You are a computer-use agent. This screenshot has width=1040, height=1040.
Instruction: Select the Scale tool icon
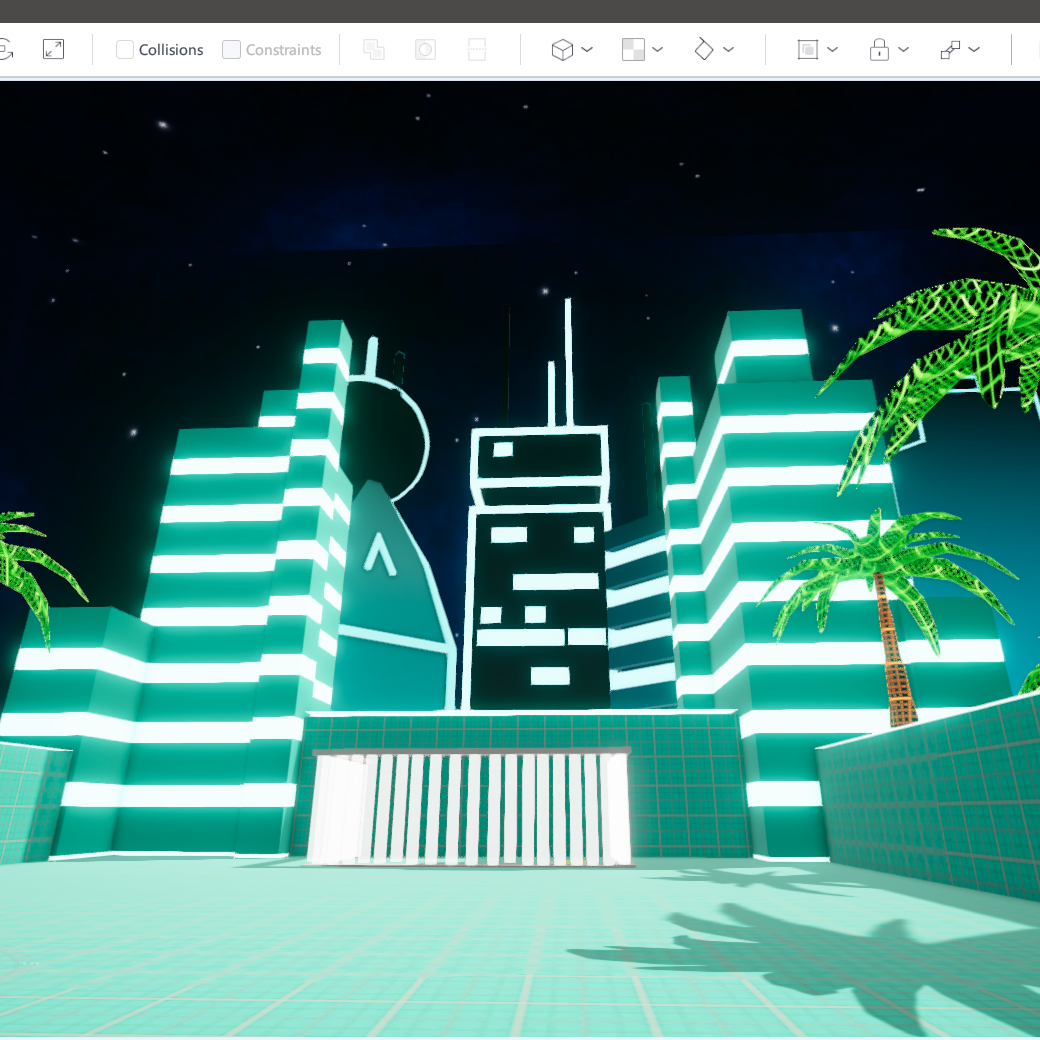point(53,49)
